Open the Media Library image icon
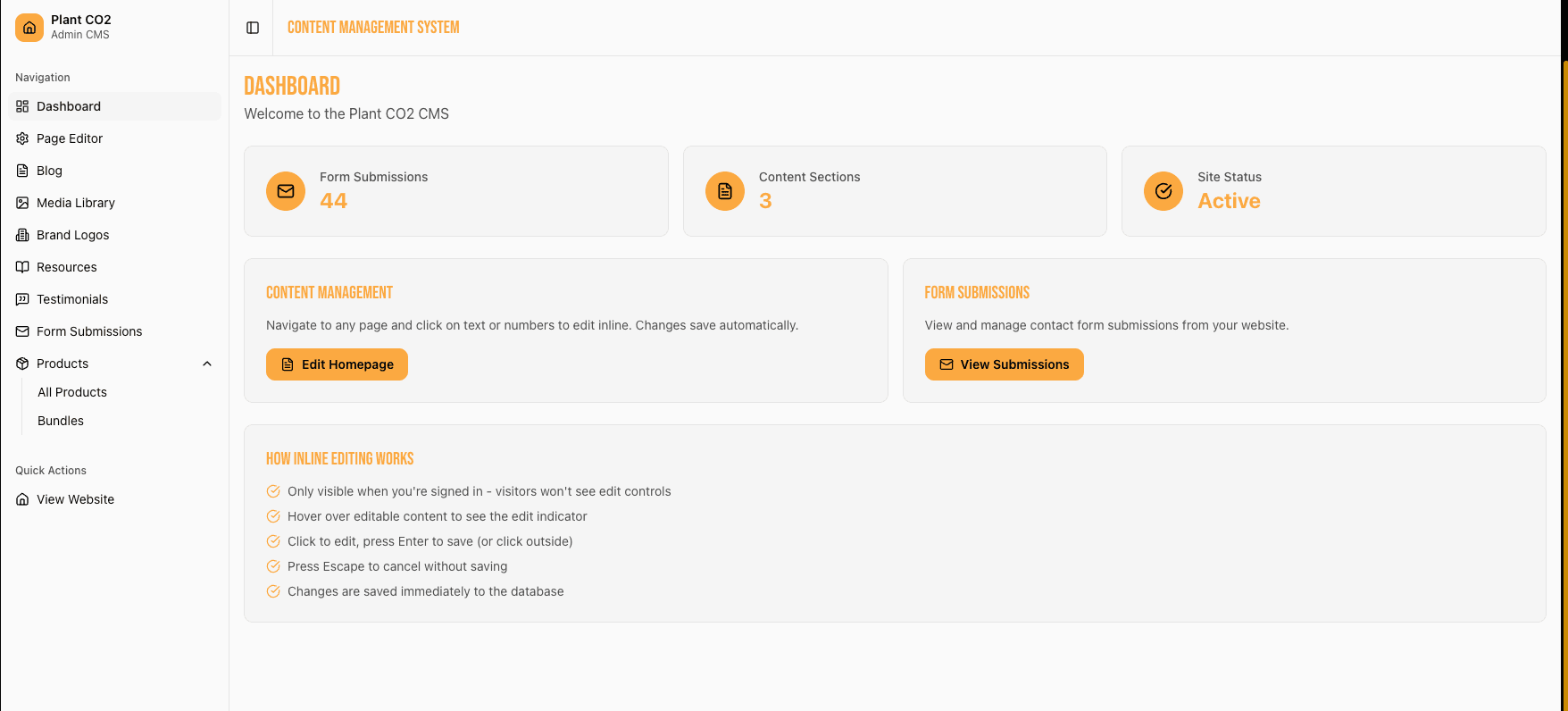 tap(21, 203)
